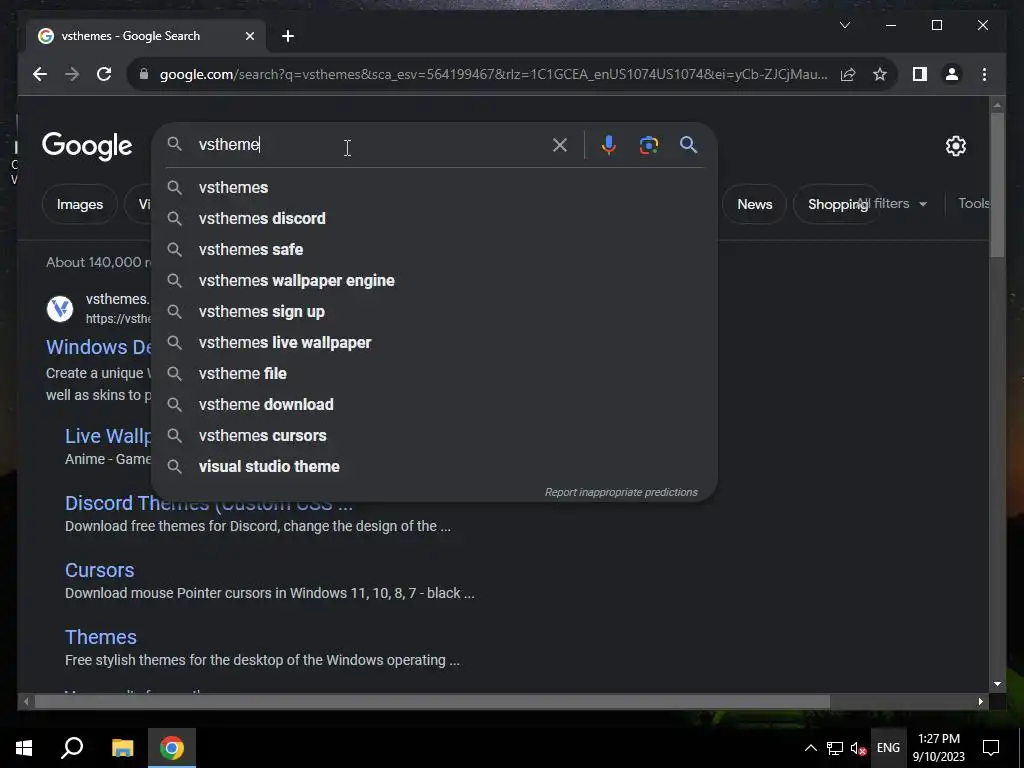Open a new tab with plus icon

(x=288, y=36)
